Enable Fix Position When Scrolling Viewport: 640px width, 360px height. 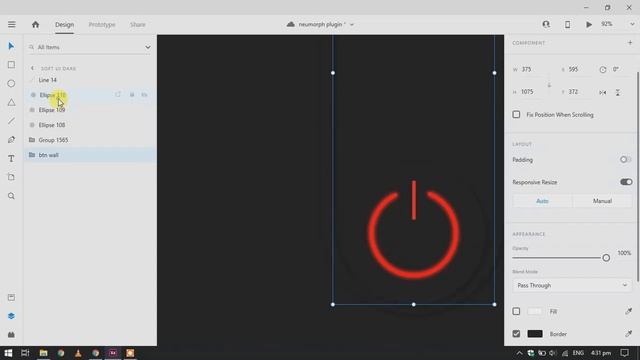(516, 115)
